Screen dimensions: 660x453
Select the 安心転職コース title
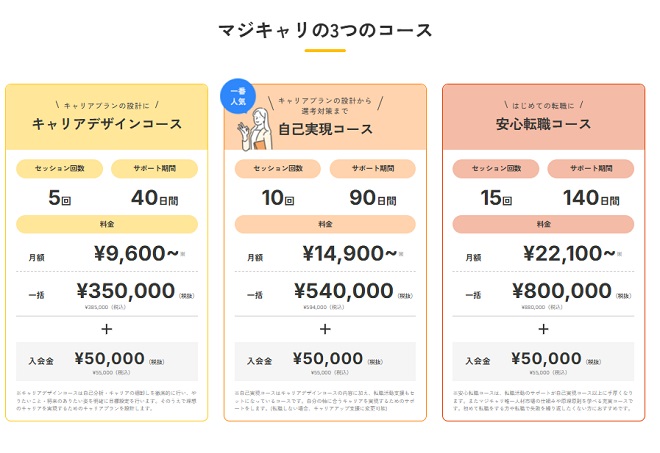click(543, 125)
